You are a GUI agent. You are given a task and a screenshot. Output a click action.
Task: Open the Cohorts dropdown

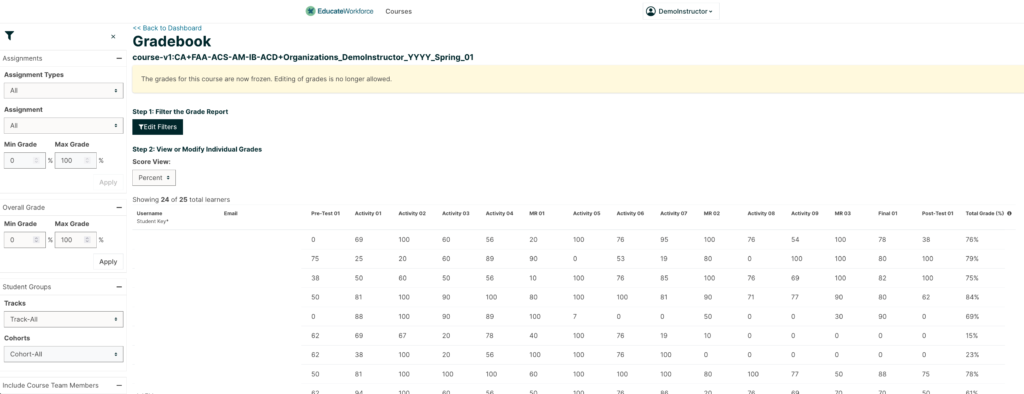[x=63, y=354]
